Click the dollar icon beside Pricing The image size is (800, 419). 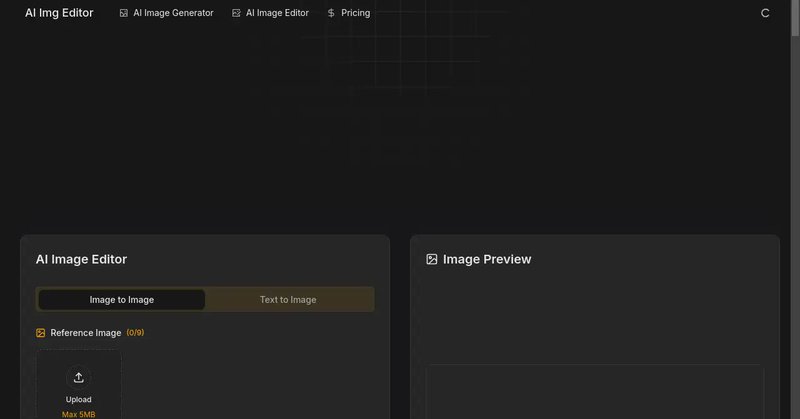click(331, 13)
